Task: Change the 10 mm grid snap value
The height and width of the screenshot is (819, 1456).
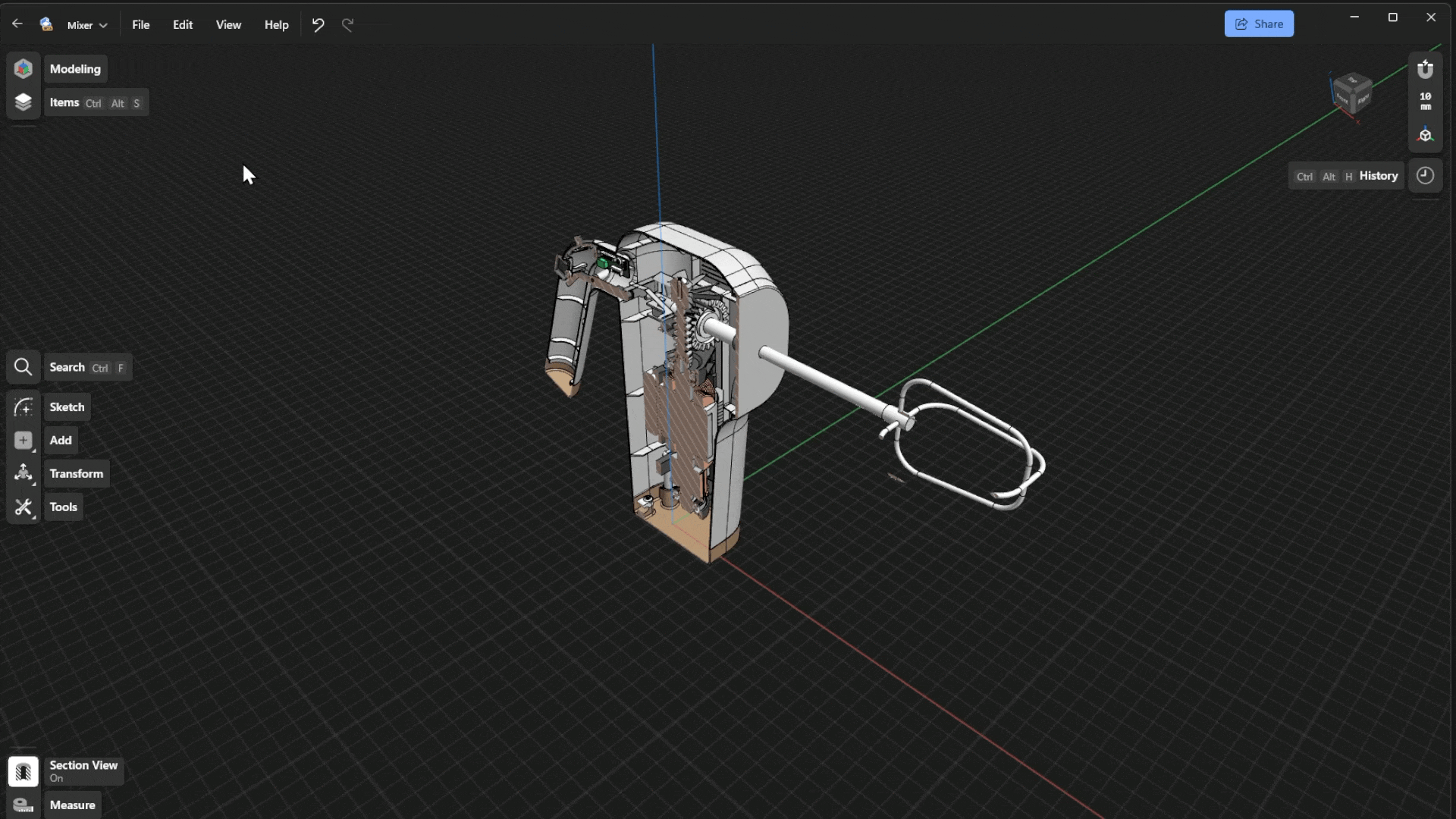Action: coord(1425,101)
